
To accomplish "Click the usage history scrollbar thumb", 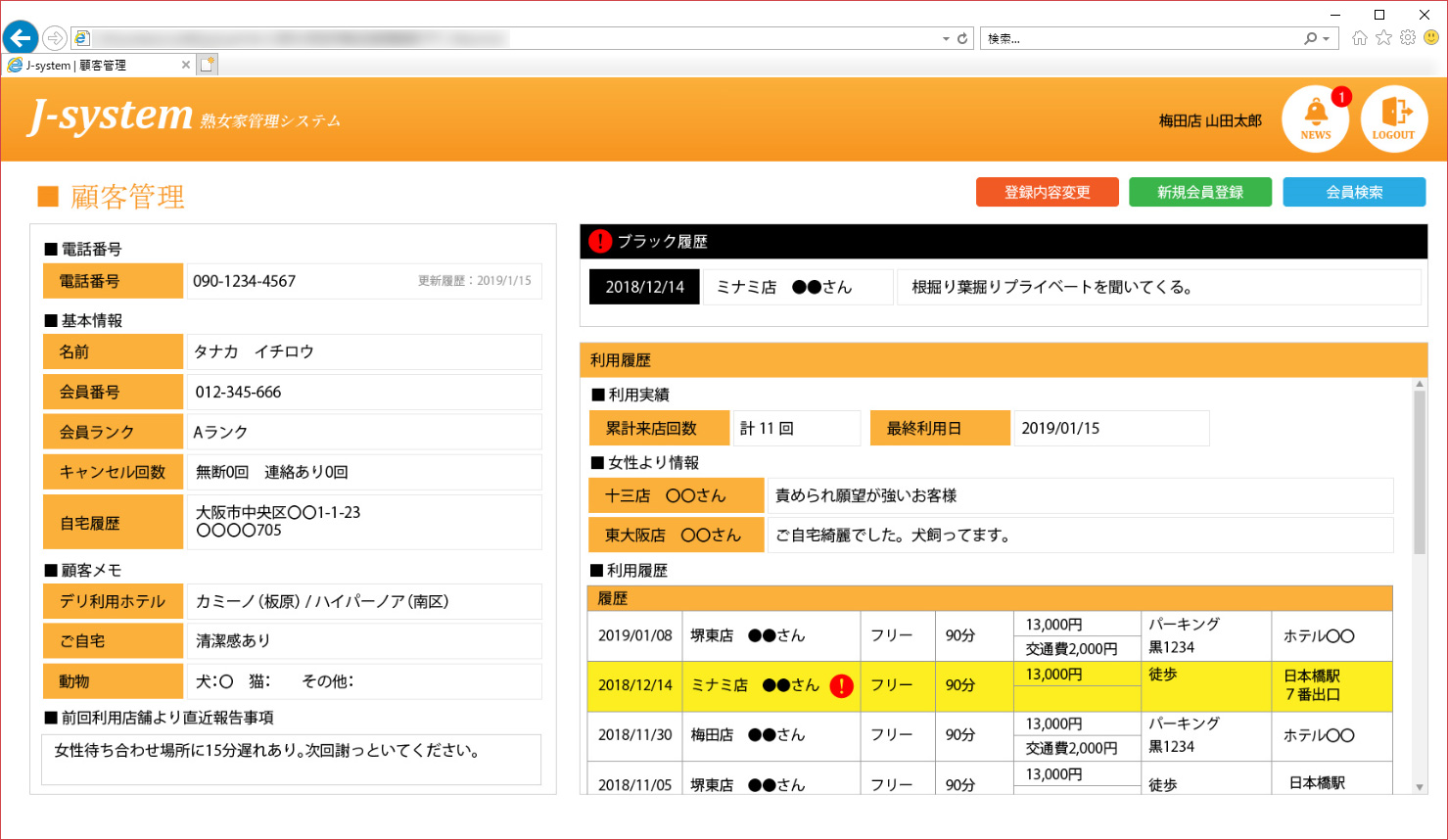I will (1420, 472).
